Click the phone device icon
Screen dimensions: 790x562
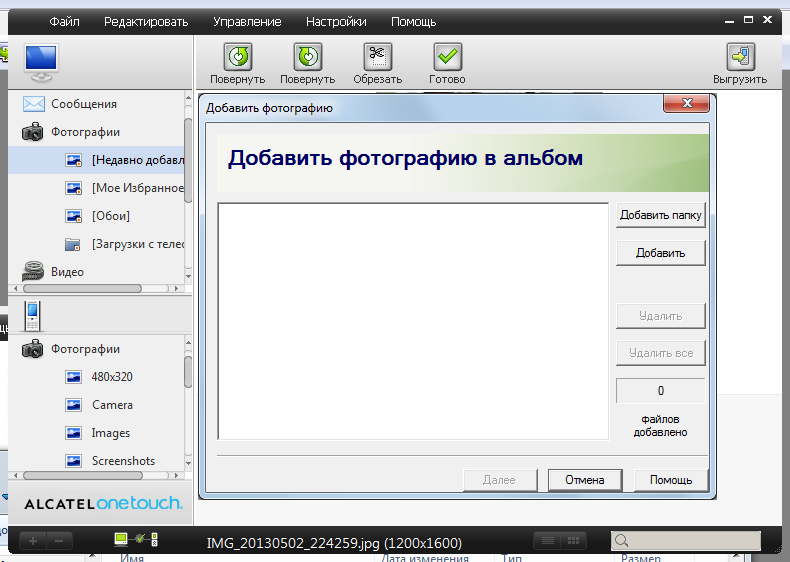(x=33, y=316)
